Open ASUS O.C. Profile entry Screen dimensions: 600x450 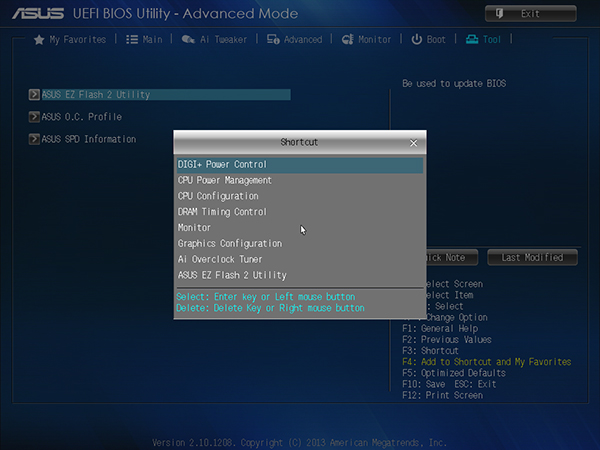click(x=82, y=117)
